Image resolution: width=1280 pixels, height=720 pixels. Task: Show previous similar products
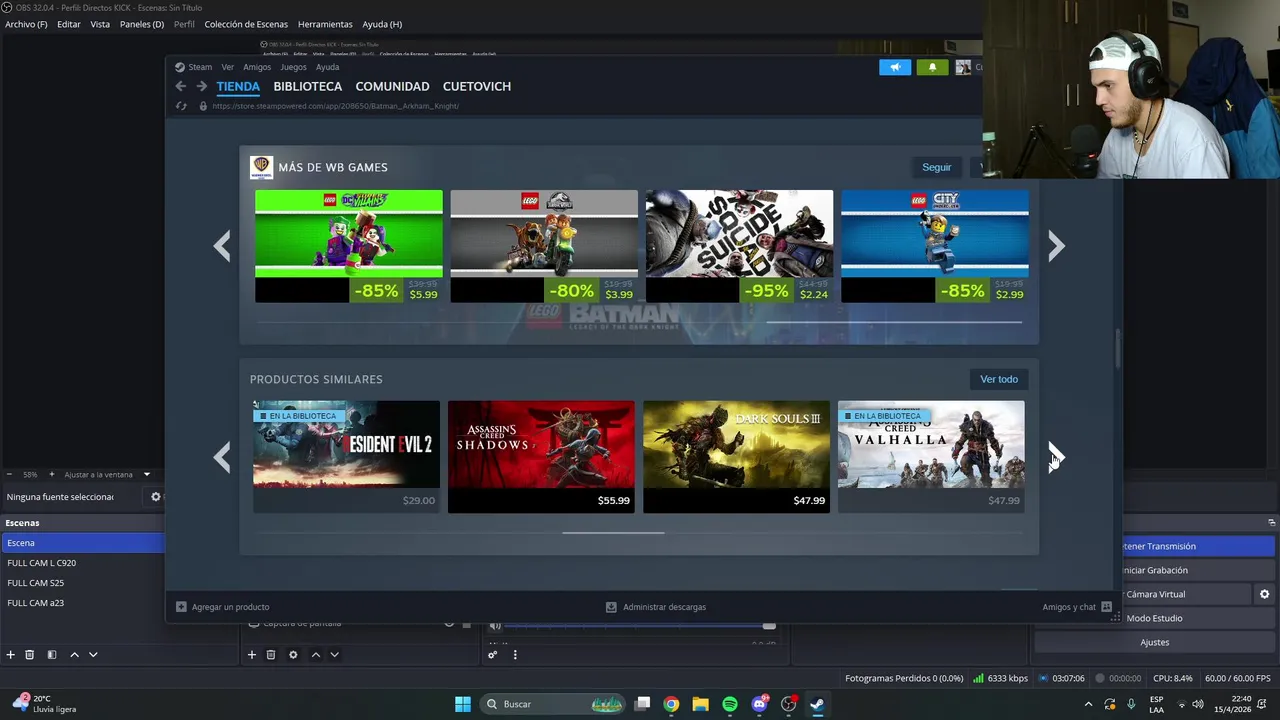[x=222, y=457]
